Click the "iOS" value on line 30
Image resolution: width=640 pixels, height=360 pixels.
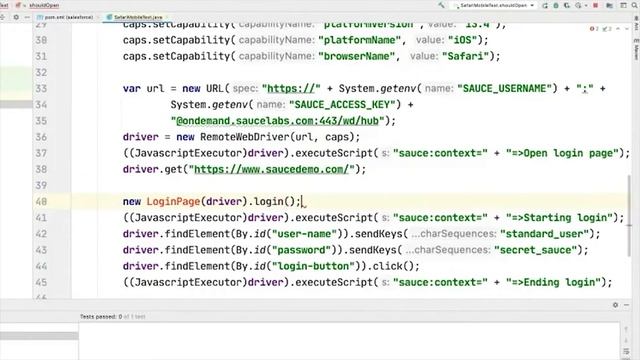462,40
